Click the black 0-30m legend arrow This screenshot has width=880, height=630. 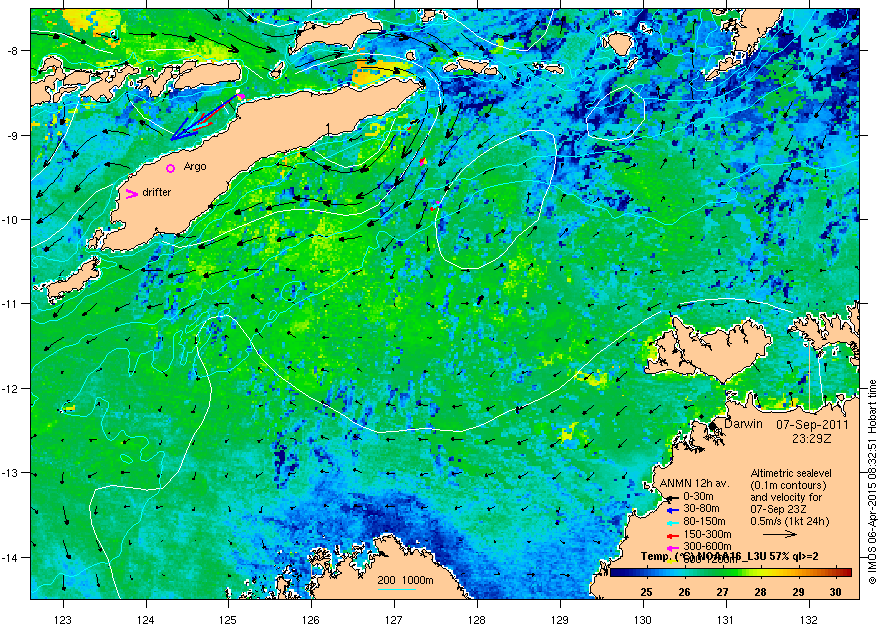click(x=672, y=498)
